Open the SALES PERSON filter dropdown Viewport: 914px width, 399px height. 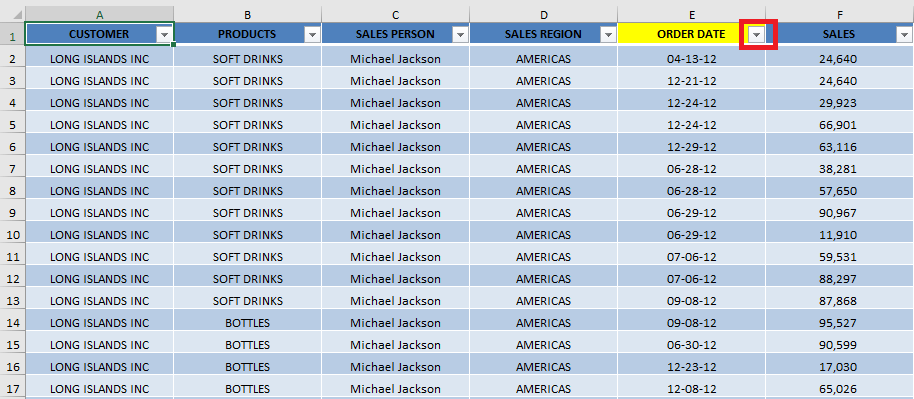point(461,35)
